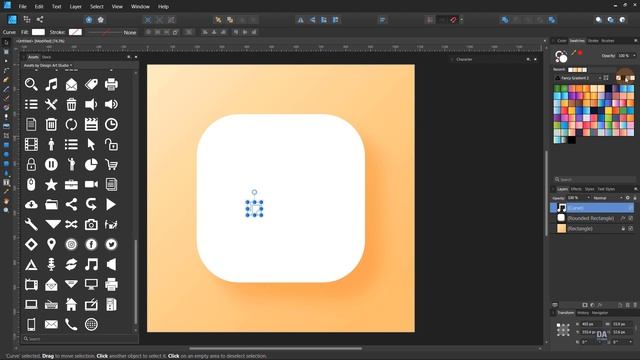640x360 pixels.
Task: Switch to the Navigator tab
Action: coord(600,313)
